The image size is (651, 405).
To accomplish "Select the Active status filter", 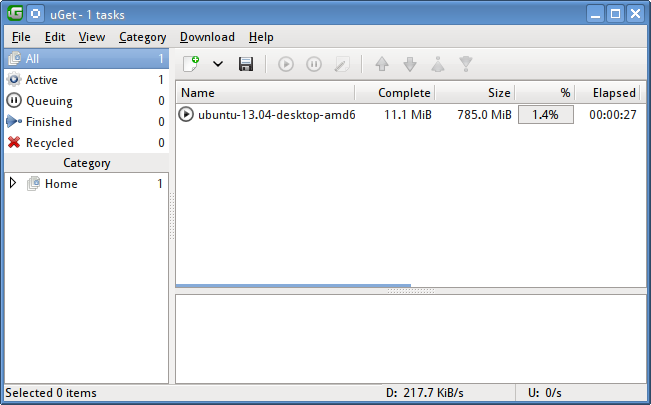I will (x=86, y=80).
